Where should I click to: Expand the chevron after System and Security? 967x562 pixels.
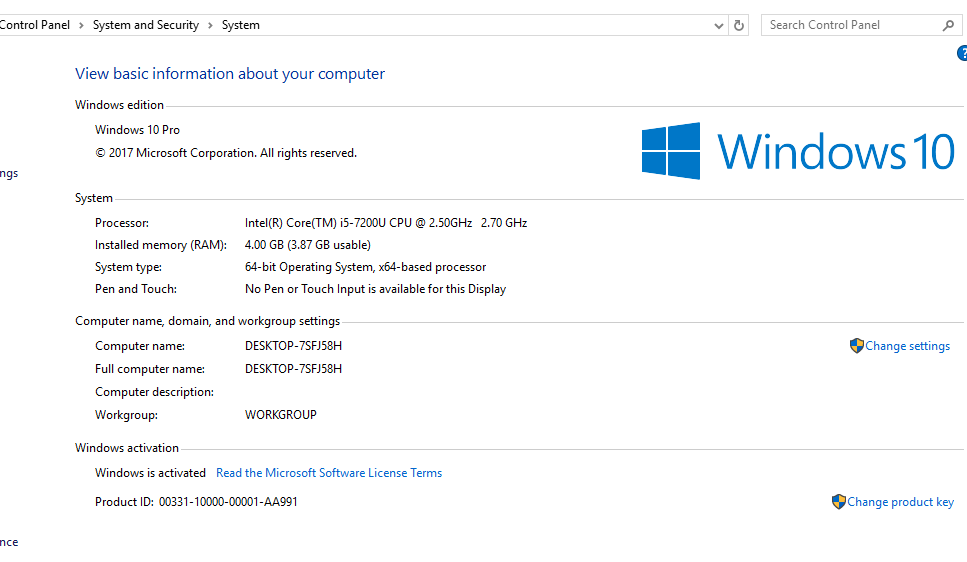[x=210, y=25]
